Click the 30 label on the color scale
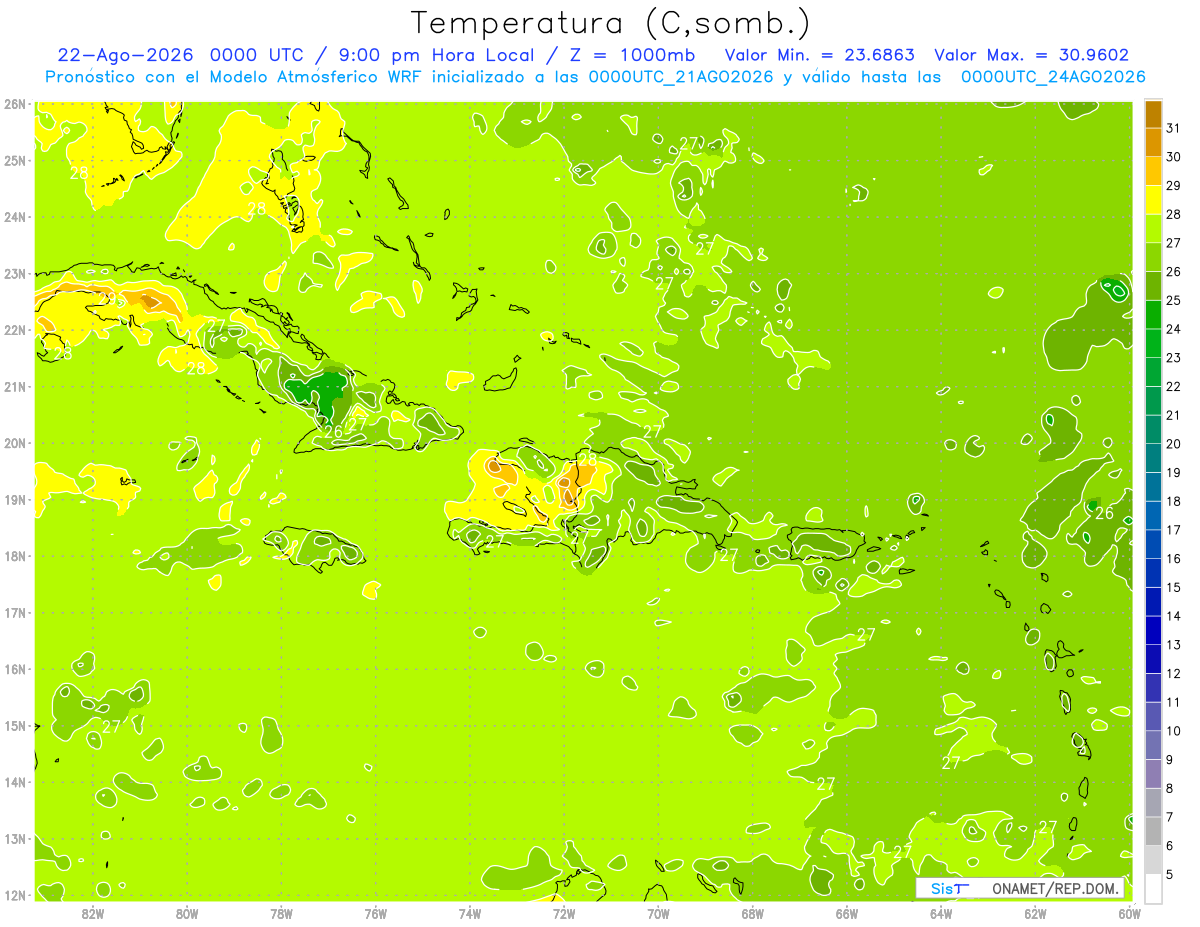This screenshot has width=1200, height=927. (1173, 157)
